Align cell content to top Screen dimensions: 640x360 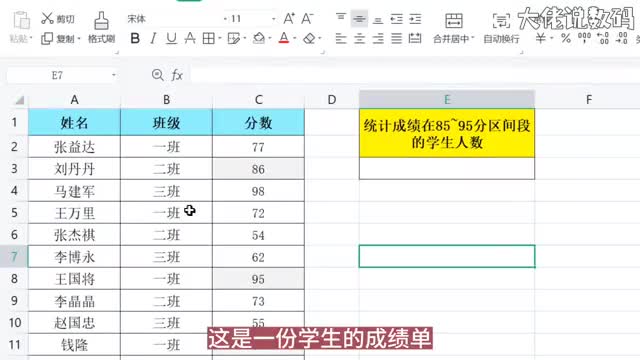click(341, 18)
